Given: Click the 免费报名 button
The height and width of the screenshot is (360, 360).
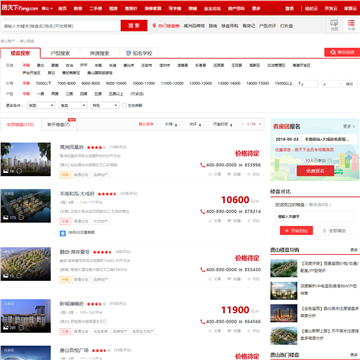Looking at the screenshot, I should (x=315, y=171).
